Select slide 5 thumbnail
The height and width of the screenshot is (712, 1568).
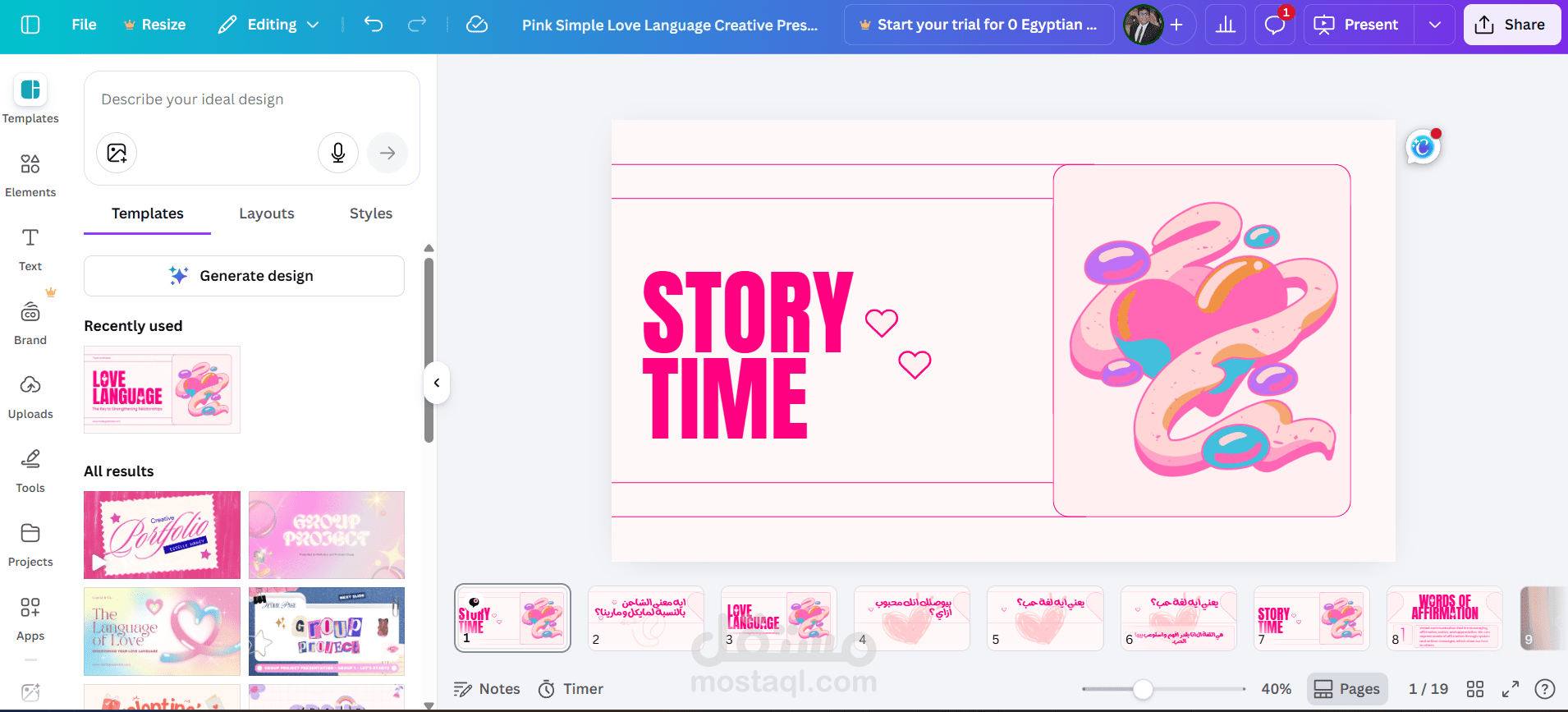1045,618
